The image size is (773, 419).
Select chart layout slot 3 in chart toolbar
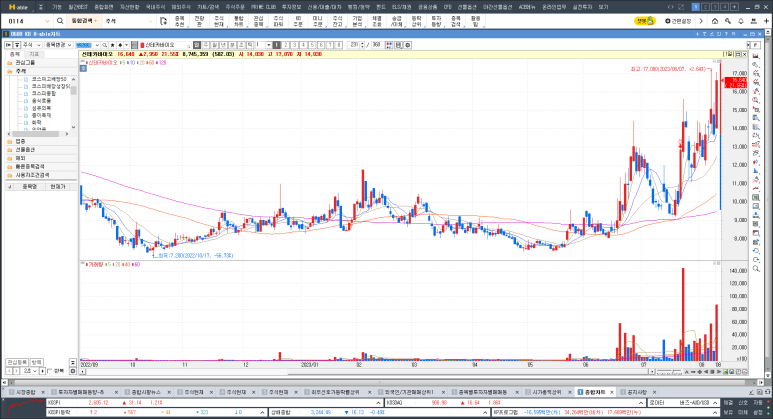[x=294, y=45]
